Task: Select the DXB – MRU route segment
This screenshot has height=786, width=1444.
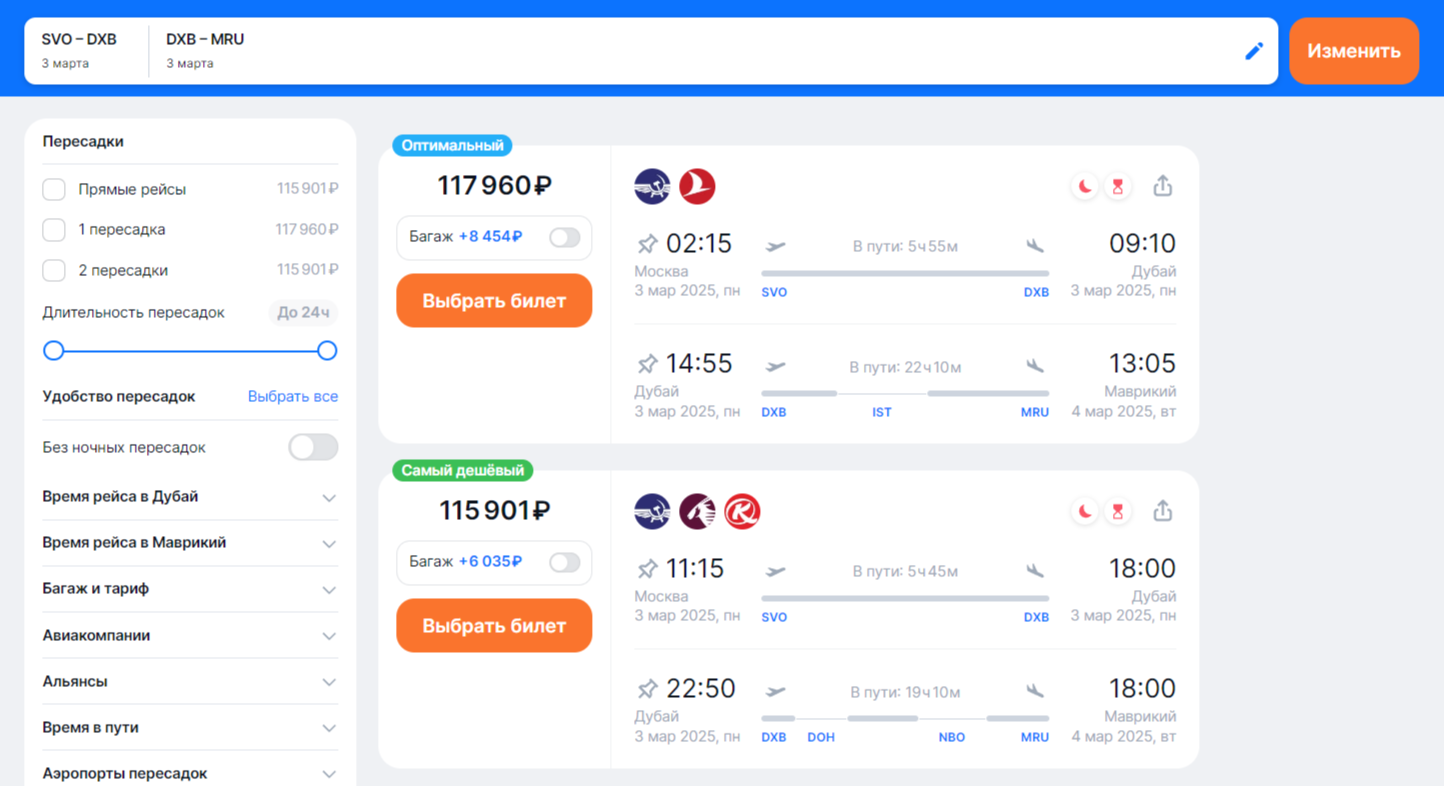Action: click(x=205, y=50)
